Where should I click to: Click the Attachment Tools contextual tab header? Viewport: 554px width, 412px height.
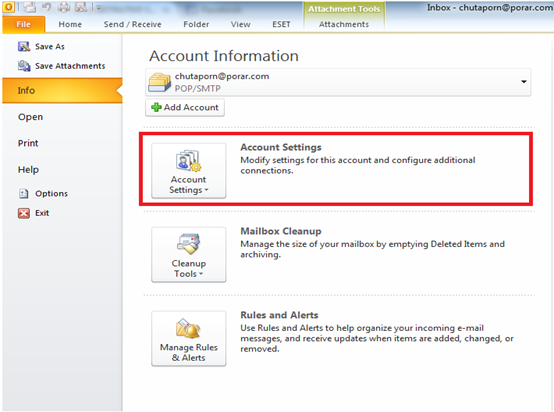(x=344, y=9)
